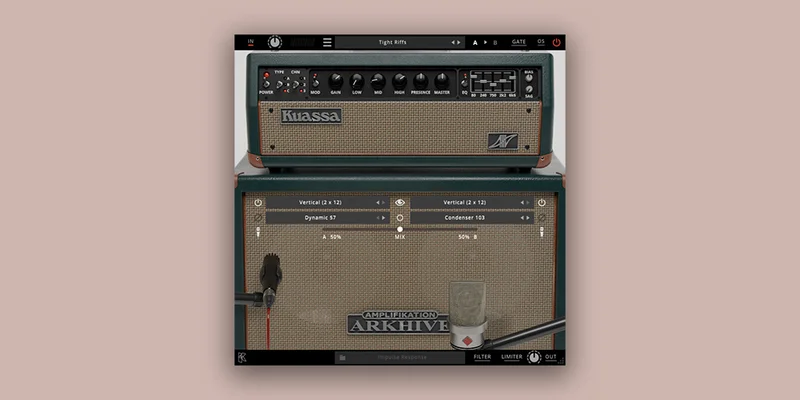Click the MASTER knob
Image resolution: width=800 pixels, height=400 pixels.
tap(442, 81)
